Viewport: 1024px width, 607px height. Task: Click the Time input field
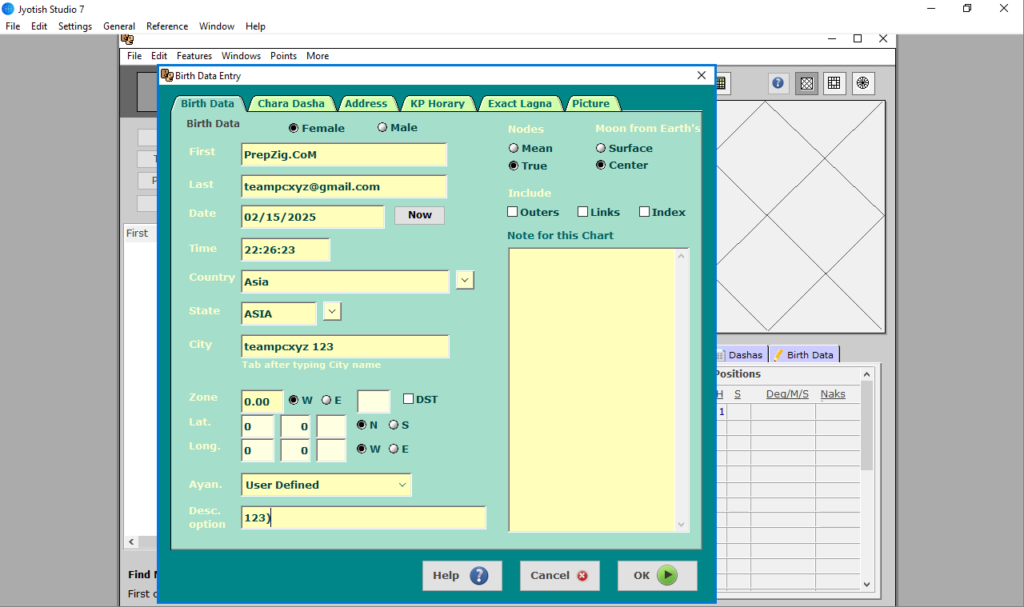(x=285, y=250)
